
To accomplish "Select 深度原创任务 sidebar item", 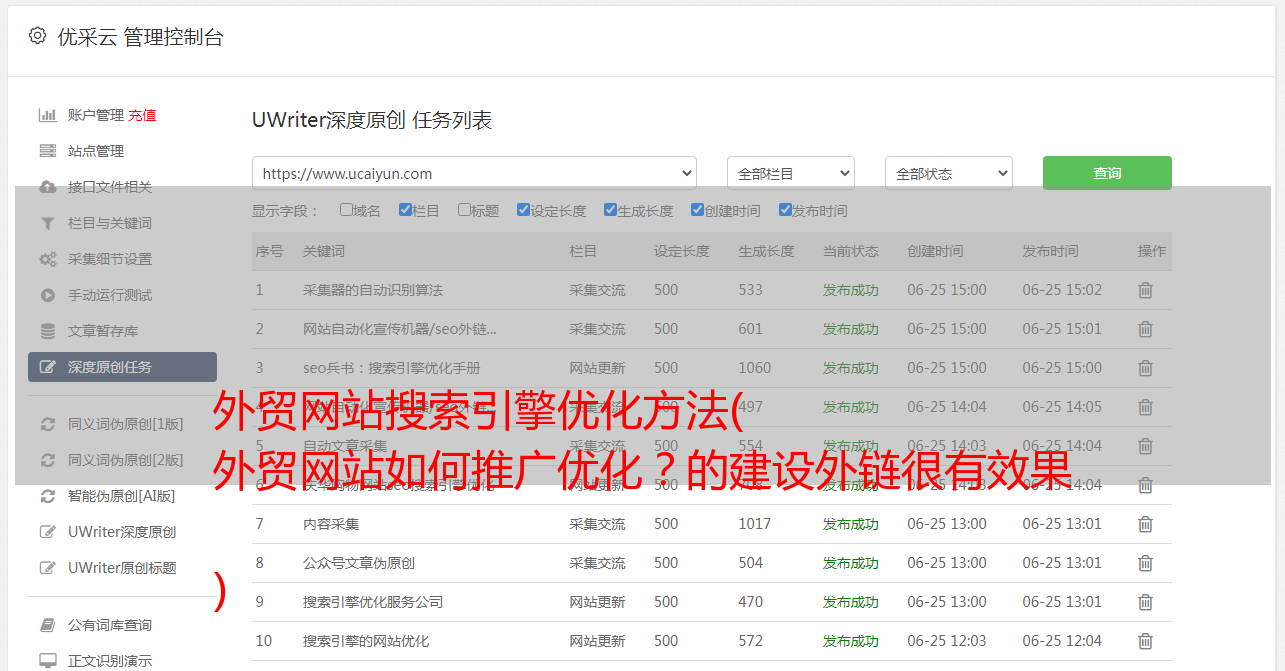I will 122,367.
